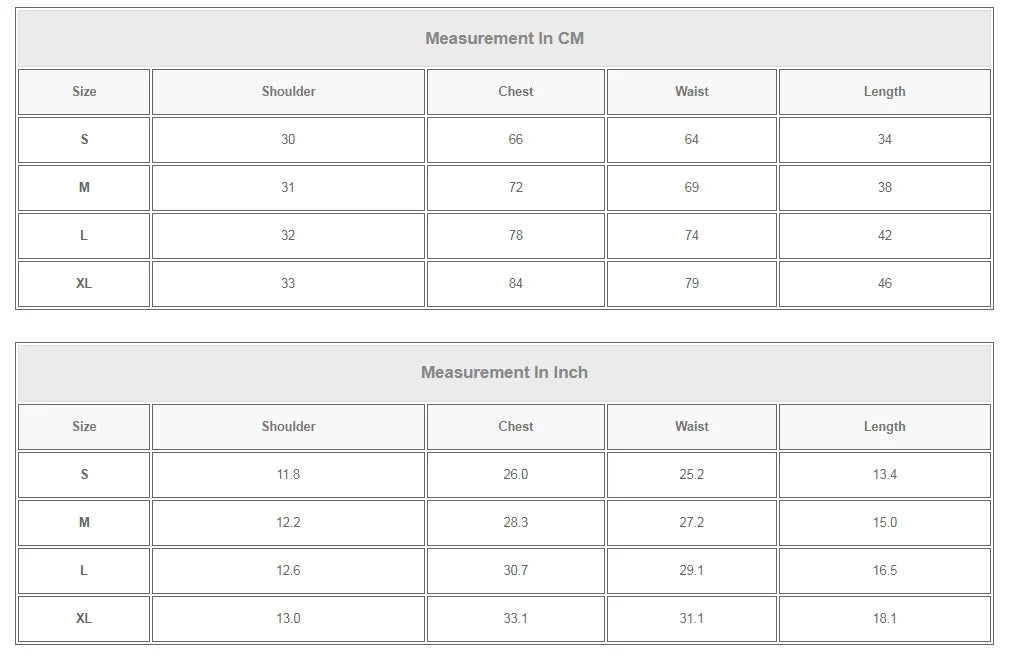The image size is (1014, 656).
Task: Click the waist value 69 cell
Action: pyautogui.click(x=691, y=188)
